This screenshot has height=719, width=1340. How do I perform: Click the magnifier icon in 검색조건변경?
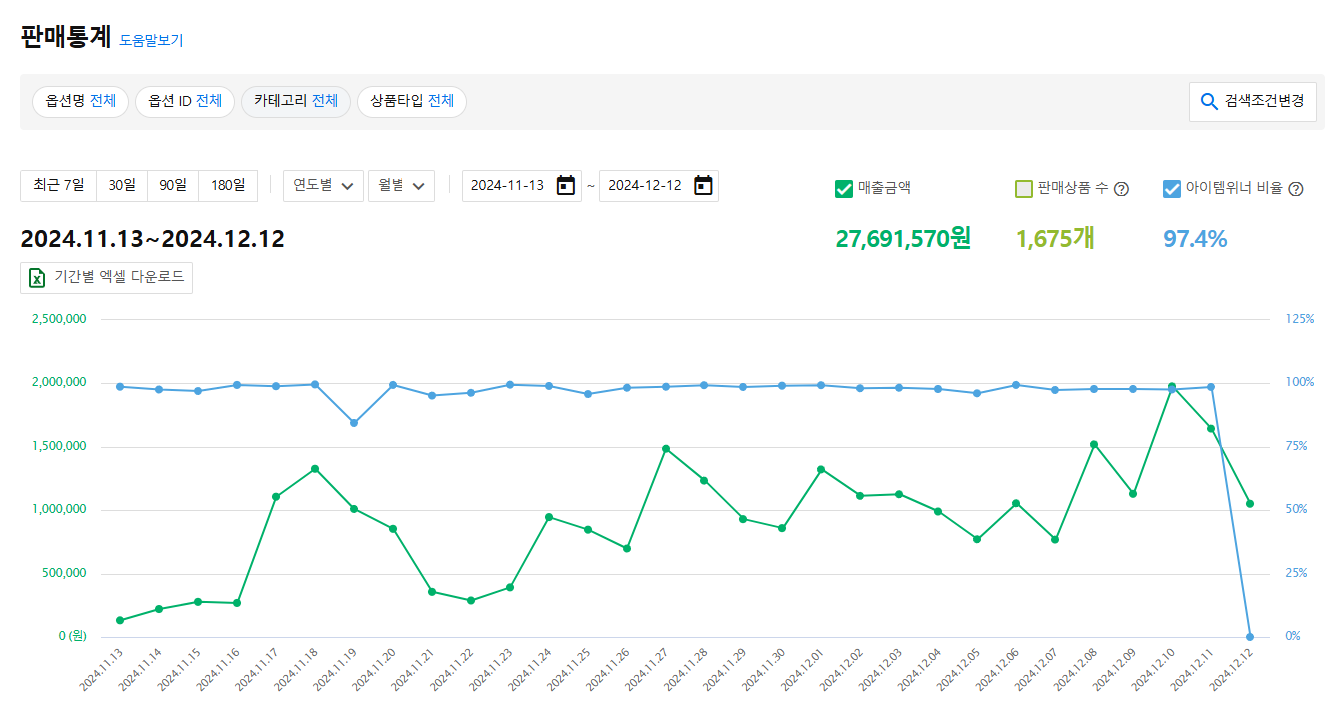click(x=1209, y=102)
